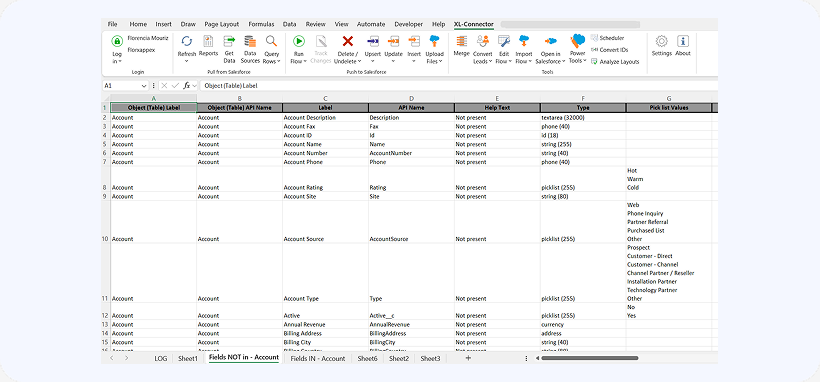This screenshot has width=820, height=382.
Task: Click the Florencia Mouriz user label
Action: 148,38
